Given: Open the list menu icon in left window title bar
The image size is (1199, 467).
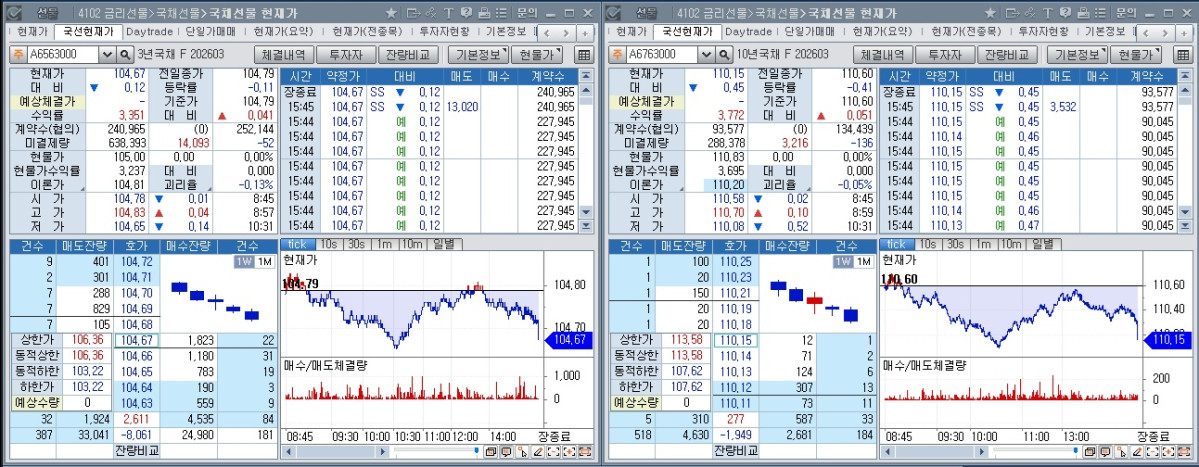Looking at the screenshot, I should 501,13.
